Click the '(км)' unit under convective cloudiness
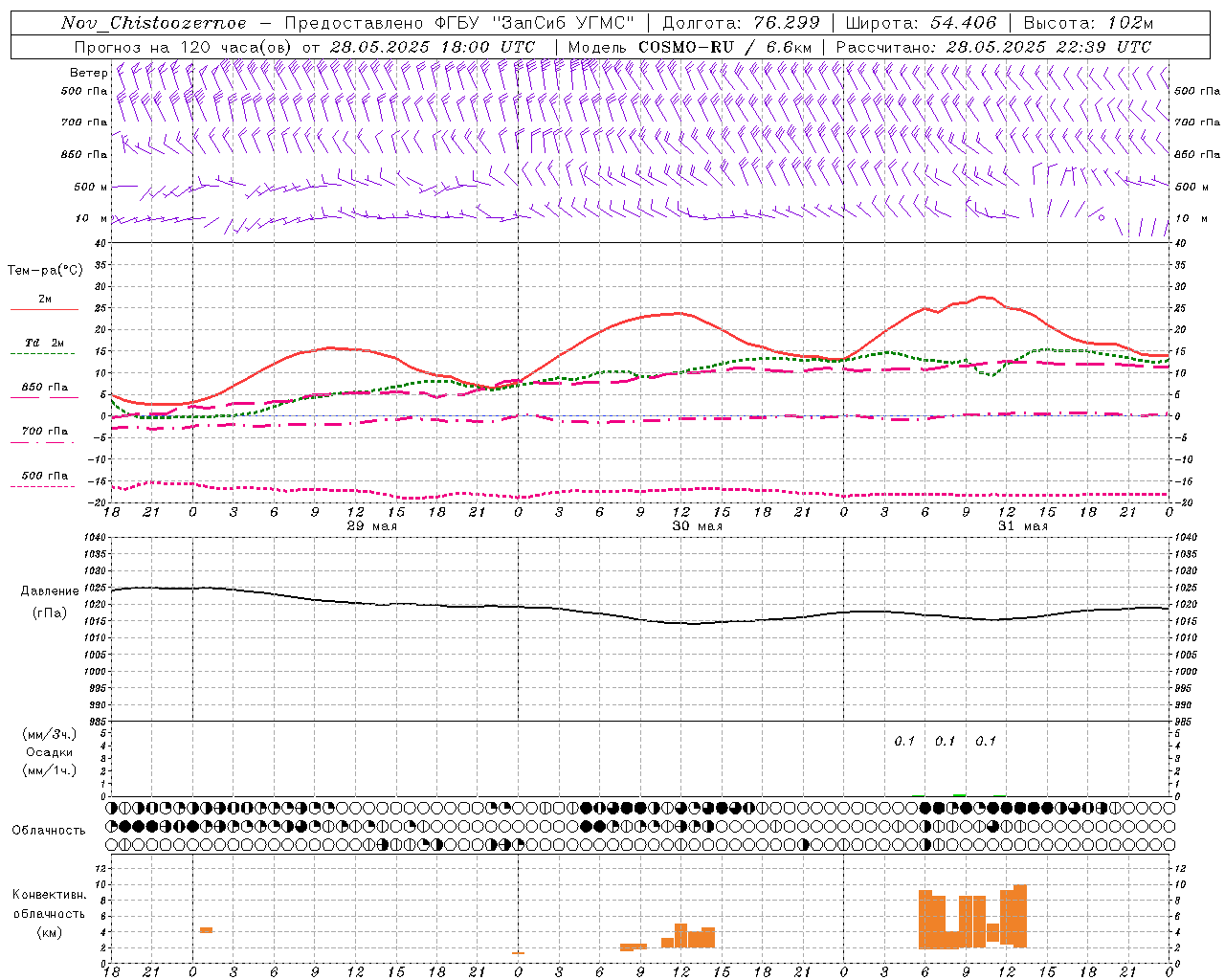Viewport: 1225px width, 980px height. point(49,932)
